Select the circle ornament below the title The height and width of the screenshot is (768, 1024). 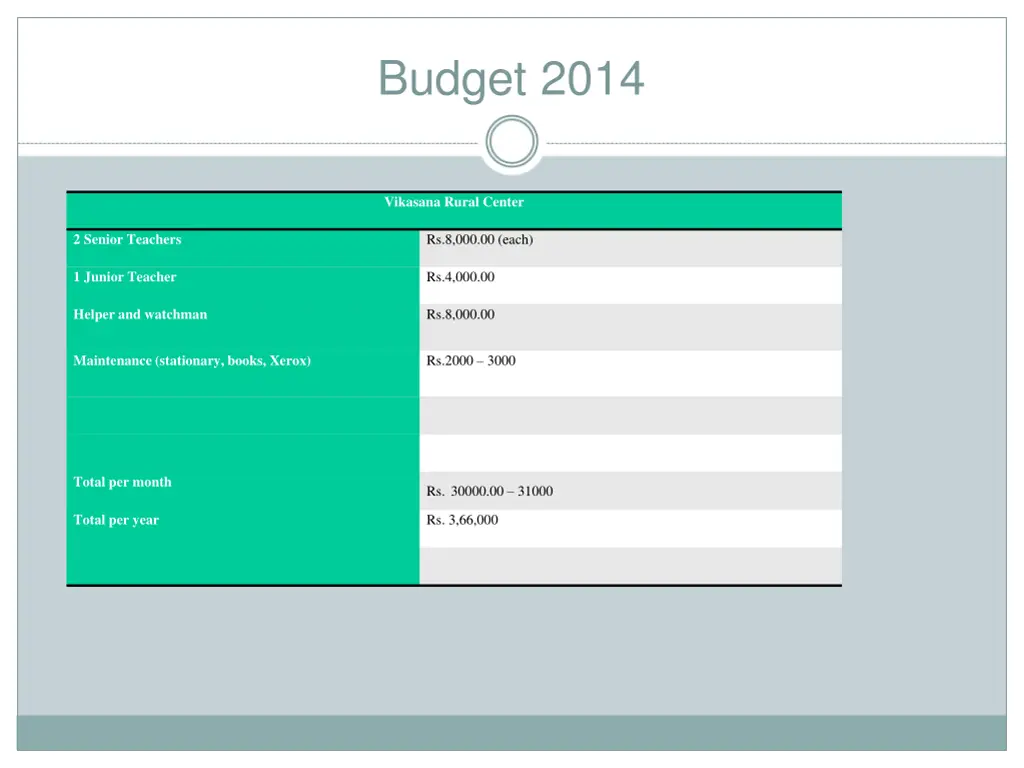[x=512, y=141]
